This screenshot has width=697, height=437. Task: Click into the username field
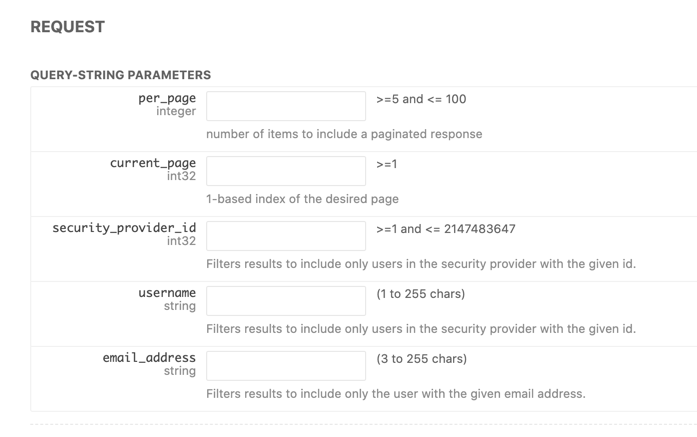tap(286, 301)
